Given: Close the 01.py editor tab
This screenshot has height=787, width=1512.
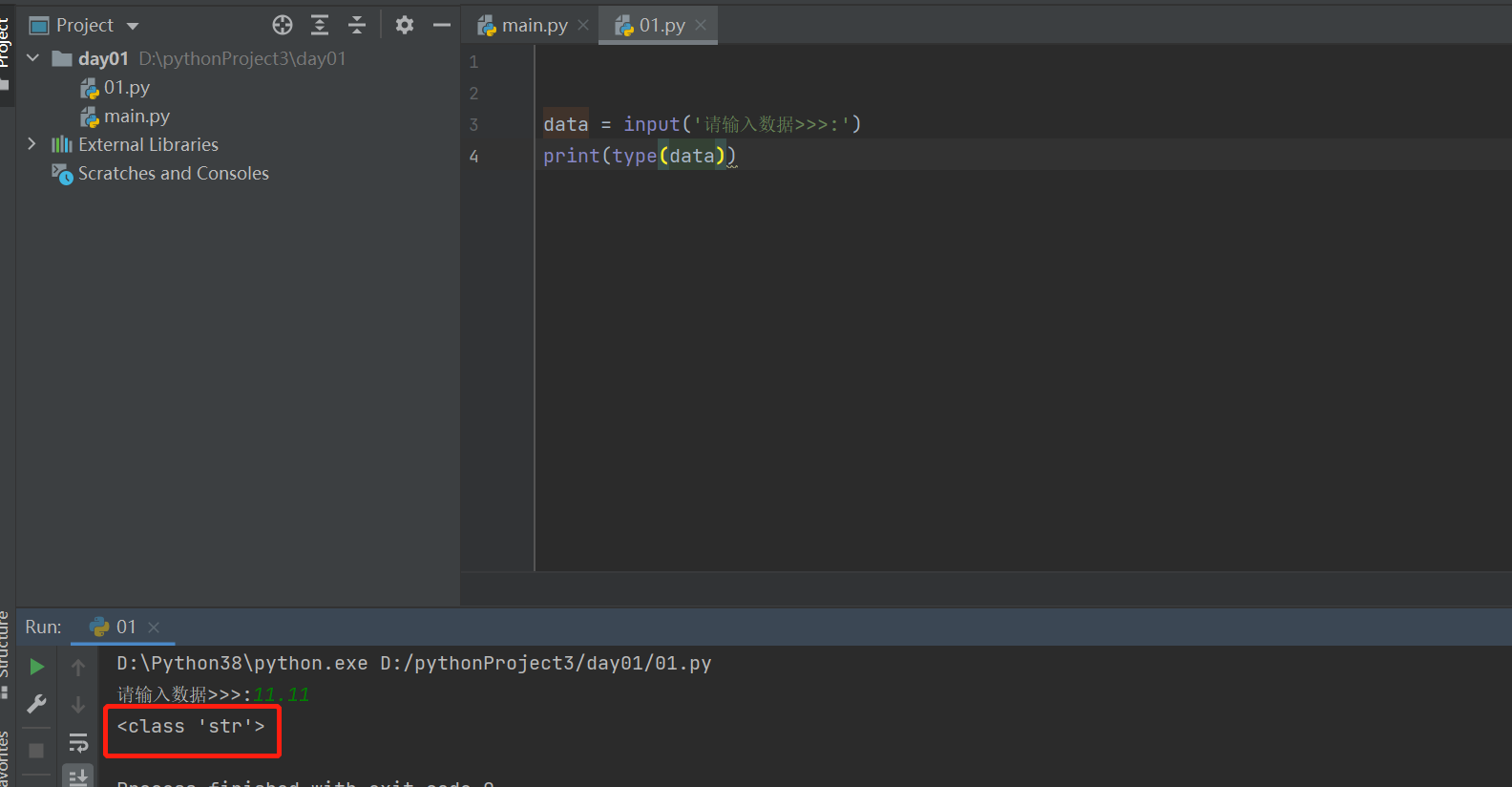Looking at the screenshot, I should coord(701,25).
